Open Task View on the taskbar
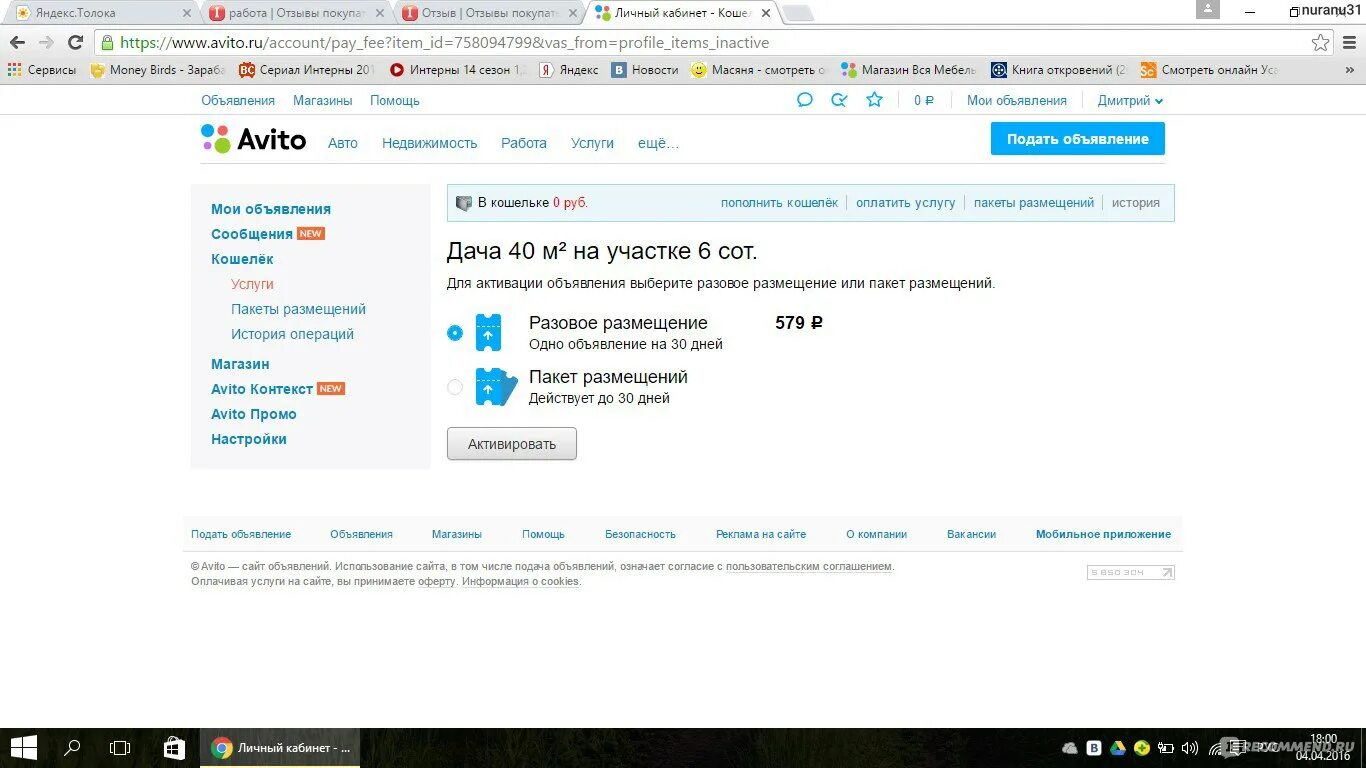The height and width of the screenshot is (768, 1366). [120, 747]
